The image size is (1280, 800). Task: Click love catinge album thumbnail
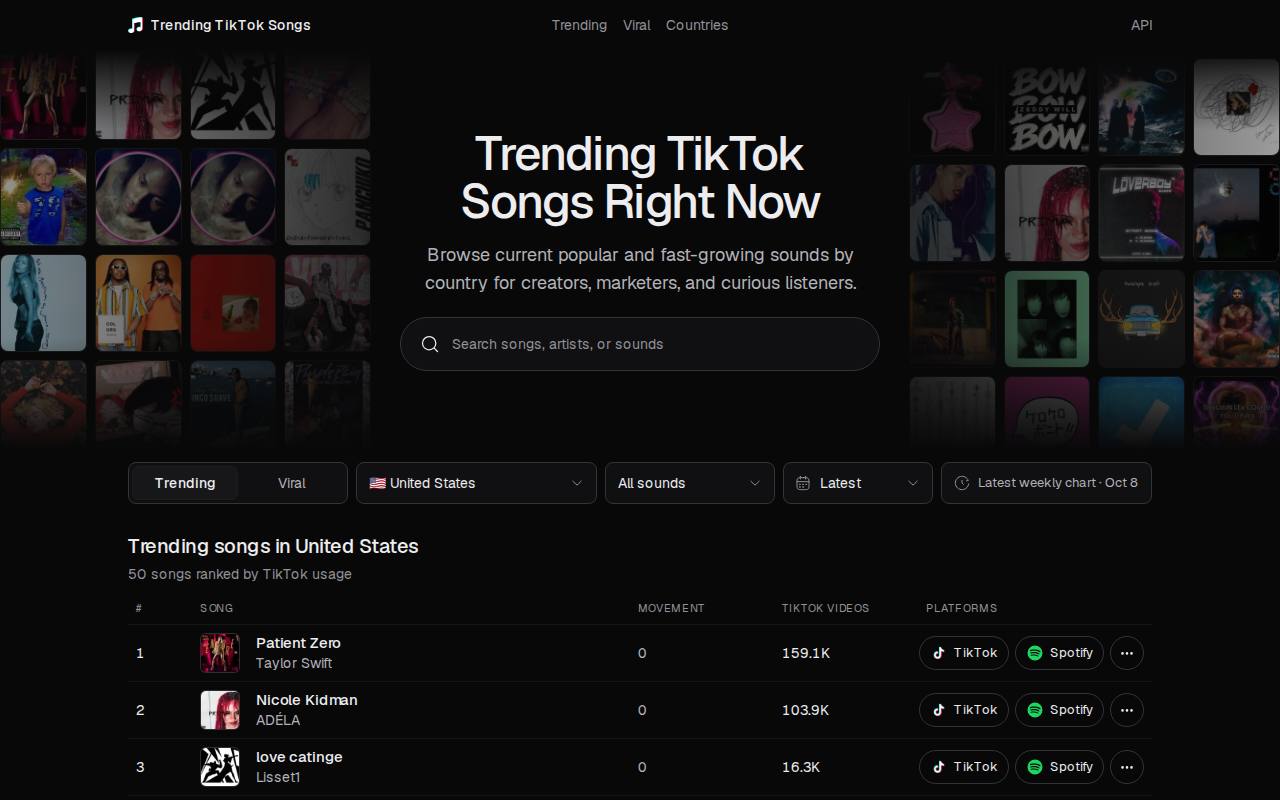coord(220,767)
